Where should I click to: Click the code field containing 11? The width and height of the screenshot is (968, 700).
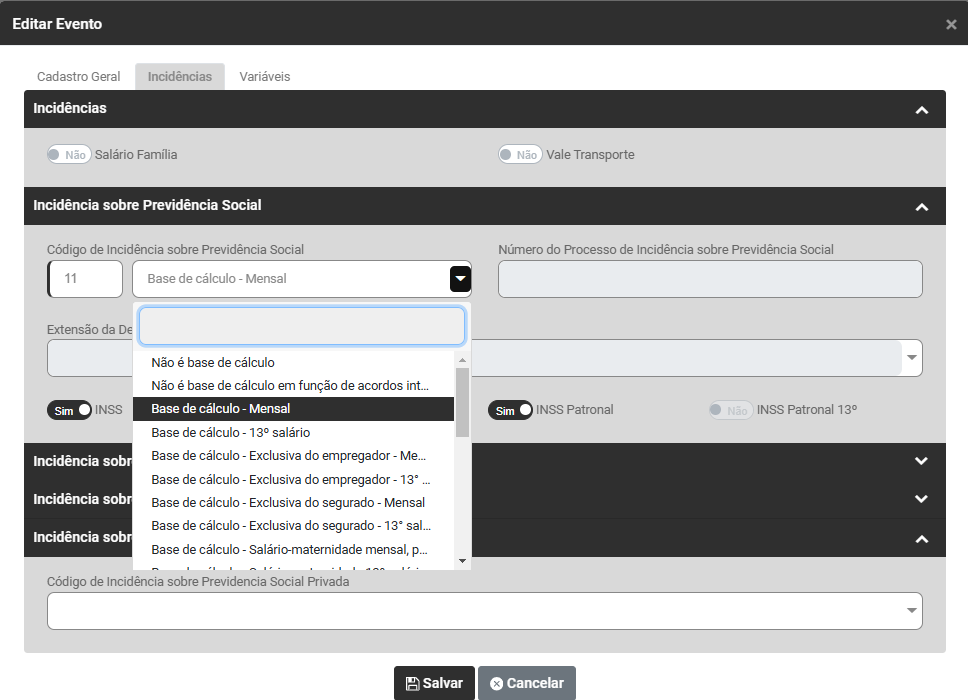coord(85,279)
